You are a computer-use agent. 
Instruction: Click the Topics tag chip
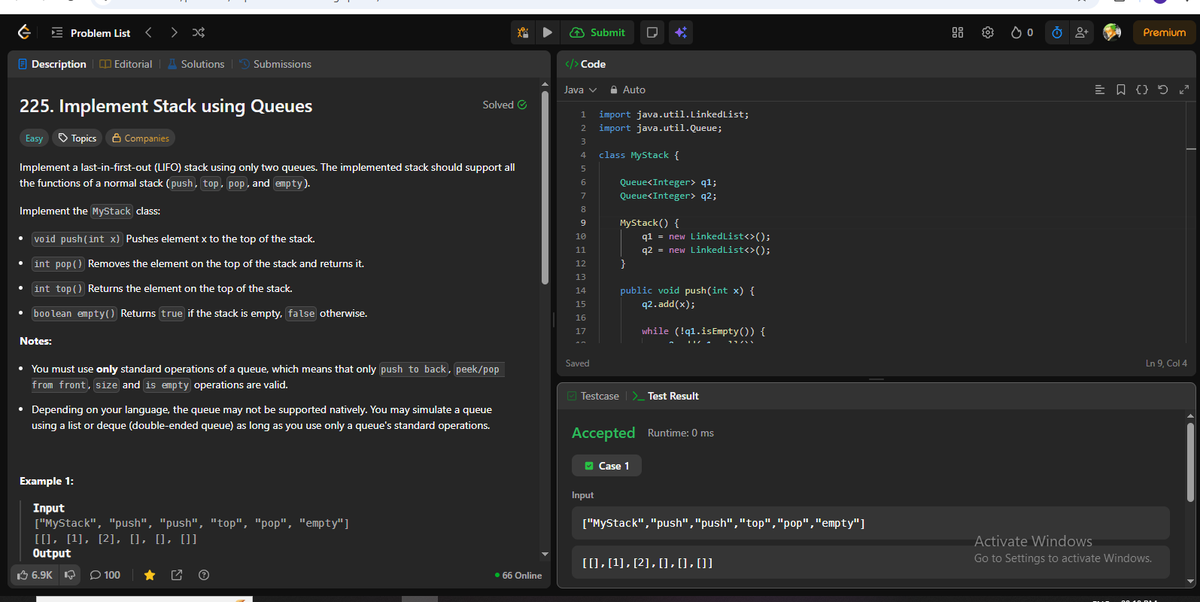(77, 138)
